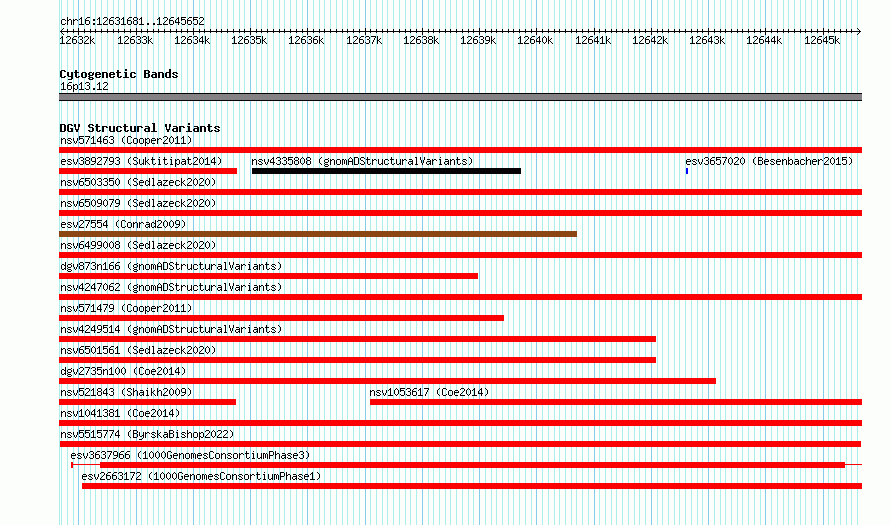Open the nsv4335808 (gnomADStructuralVariants) label
The image size is (890, 525).
click(362, 161)
